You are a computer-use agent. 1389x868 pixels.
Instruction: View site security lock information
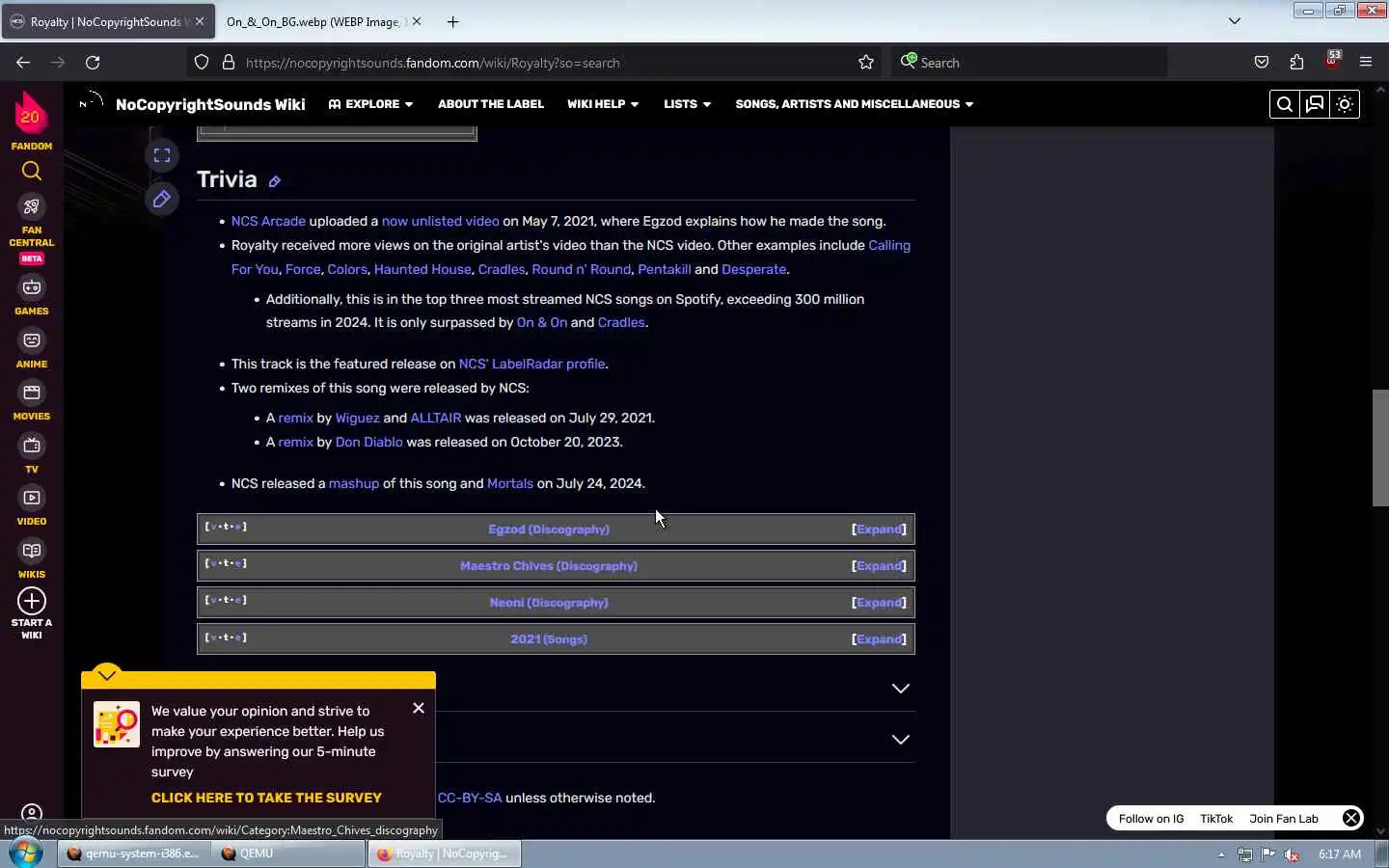[229, 63]
